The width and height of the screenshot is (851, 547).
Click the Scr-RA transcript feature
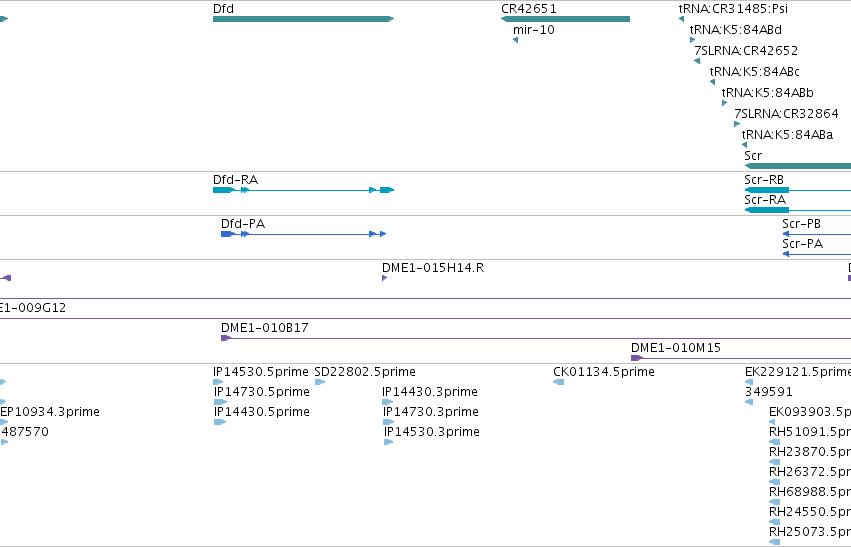tap(798, 210)
